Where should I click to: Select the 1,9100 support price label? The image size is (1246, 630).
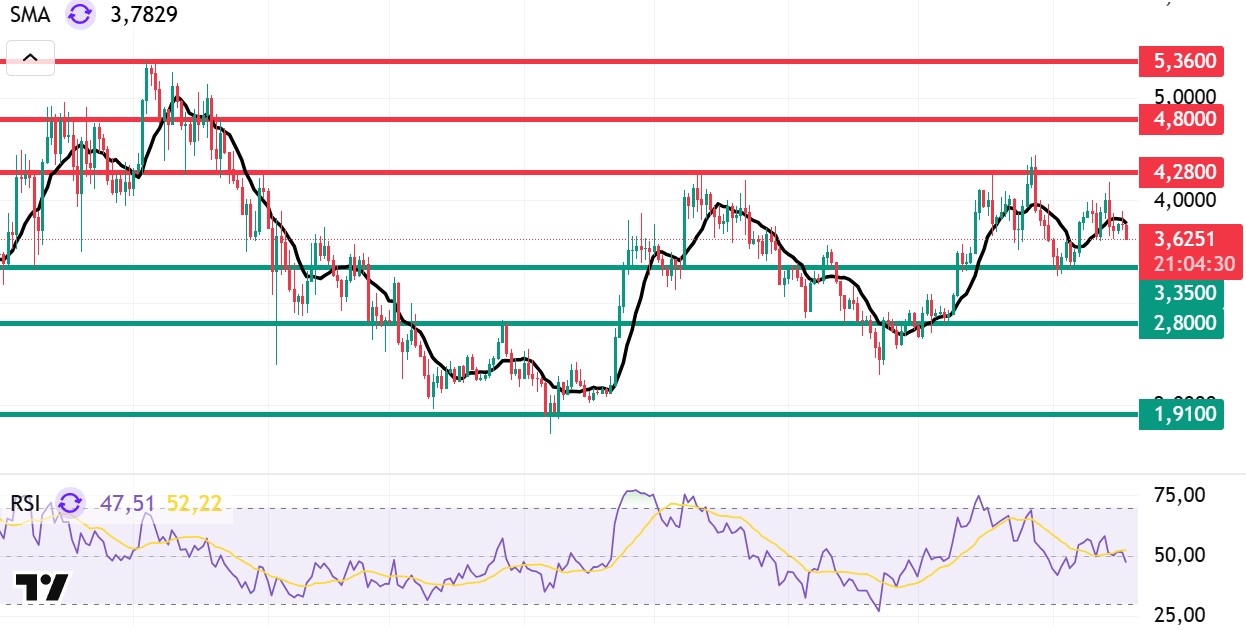pos(1181,413)
